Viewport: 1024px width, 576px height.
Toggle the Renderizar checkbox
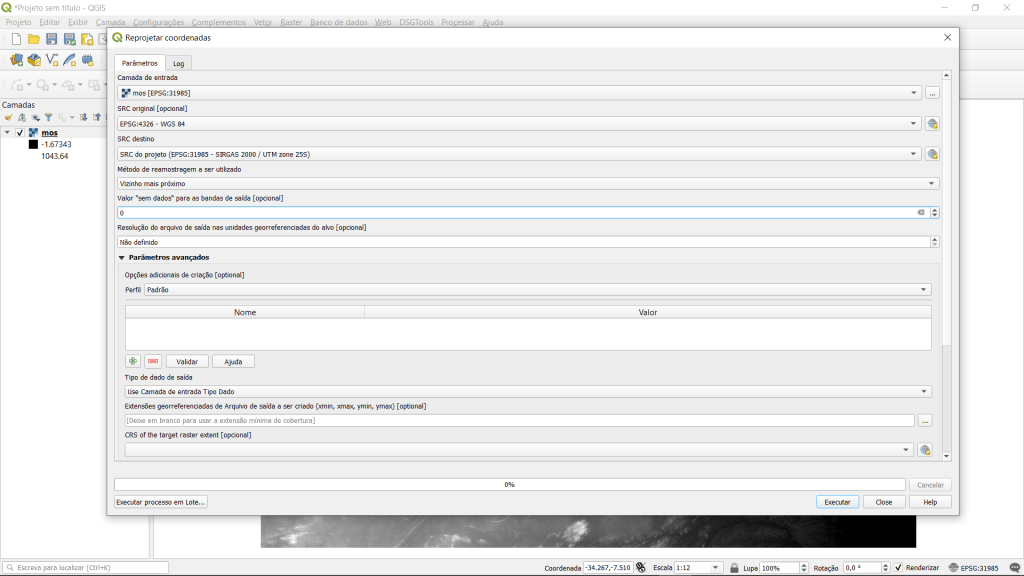click(898, 568)
